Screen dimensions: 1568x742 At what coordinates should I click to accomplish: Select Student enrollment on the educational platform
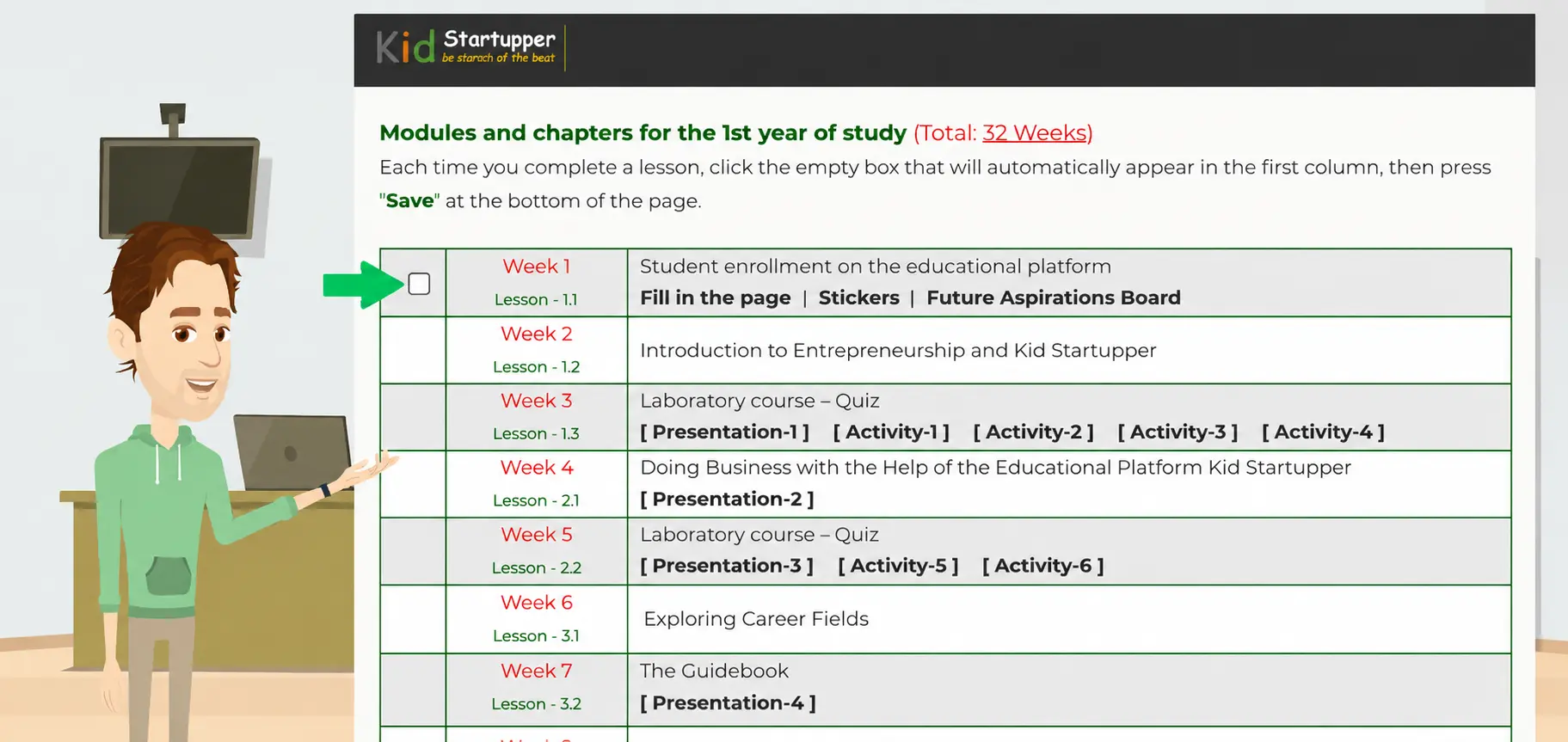(876, 267)
